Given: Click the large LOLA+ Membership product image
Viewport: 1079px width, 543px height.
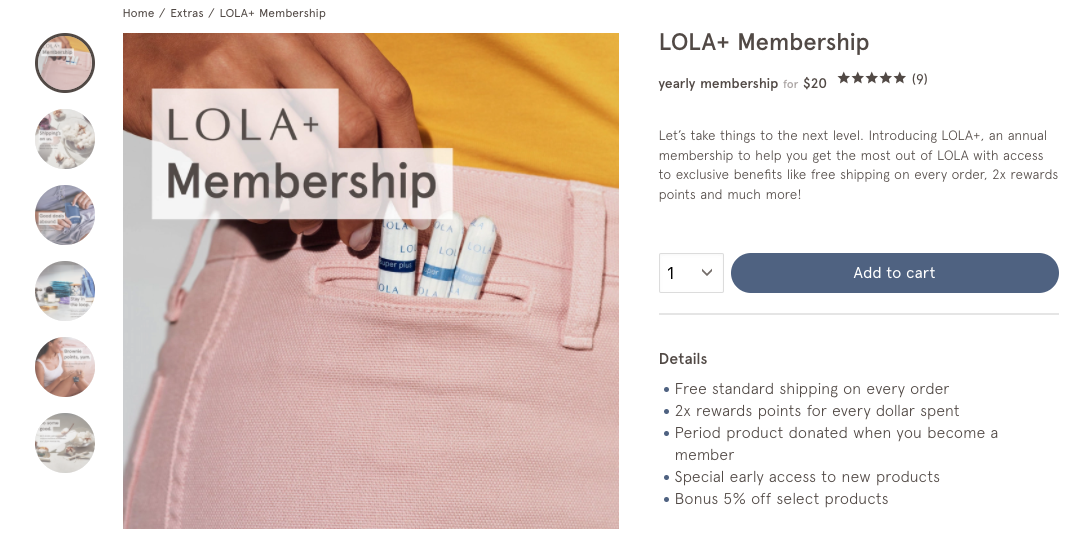Looking at the screenshot, I should click(370, 280).
